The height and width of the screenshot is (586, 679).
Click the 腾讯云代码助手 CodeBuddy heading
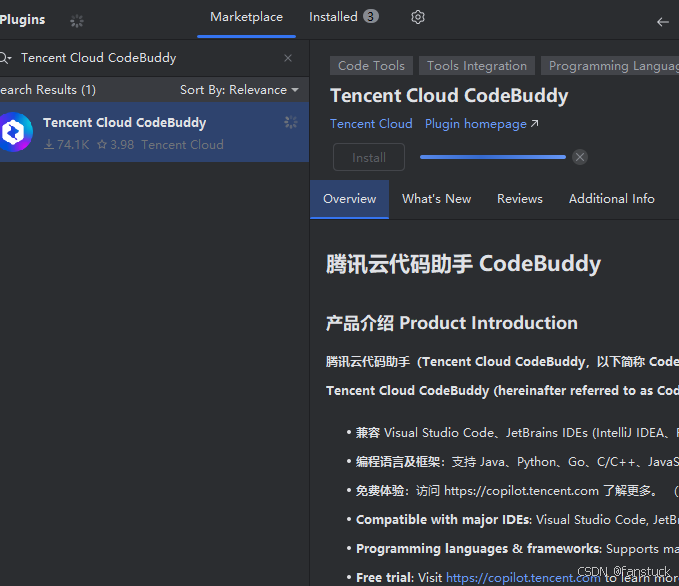(x=463, y=264)
